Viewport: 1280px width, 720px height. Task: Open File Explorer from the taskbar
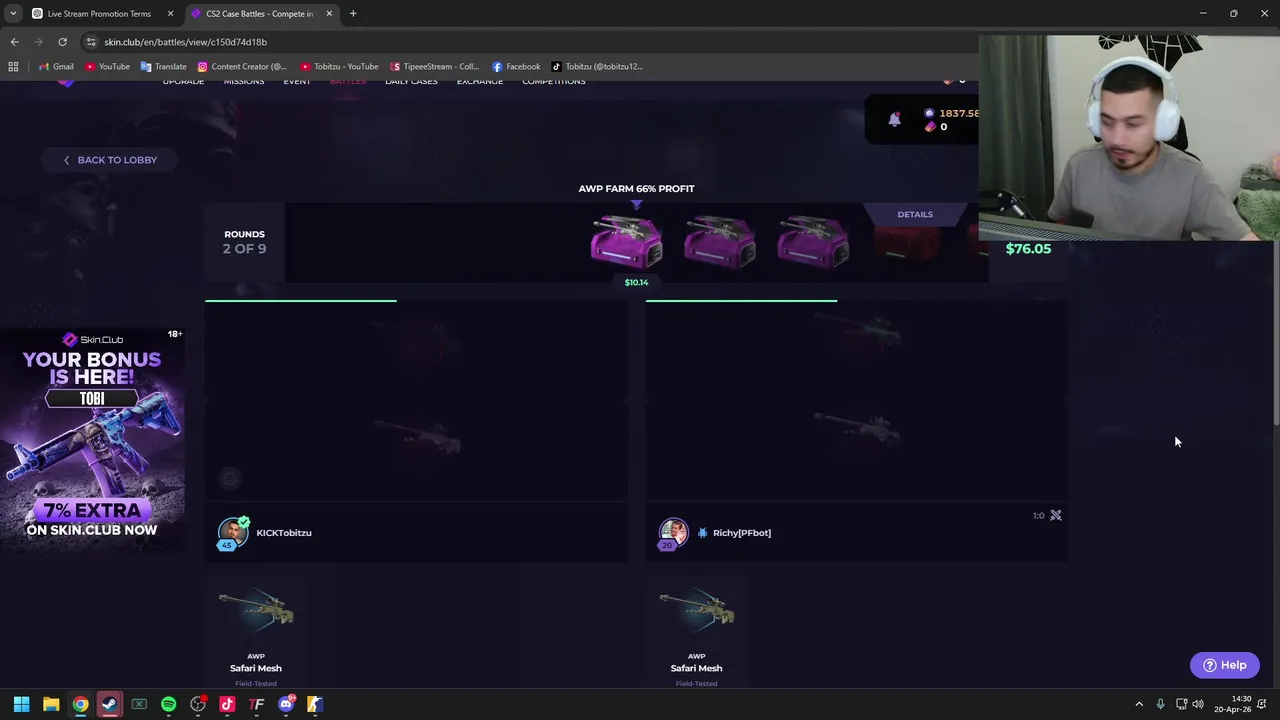[x=51, y=704]
